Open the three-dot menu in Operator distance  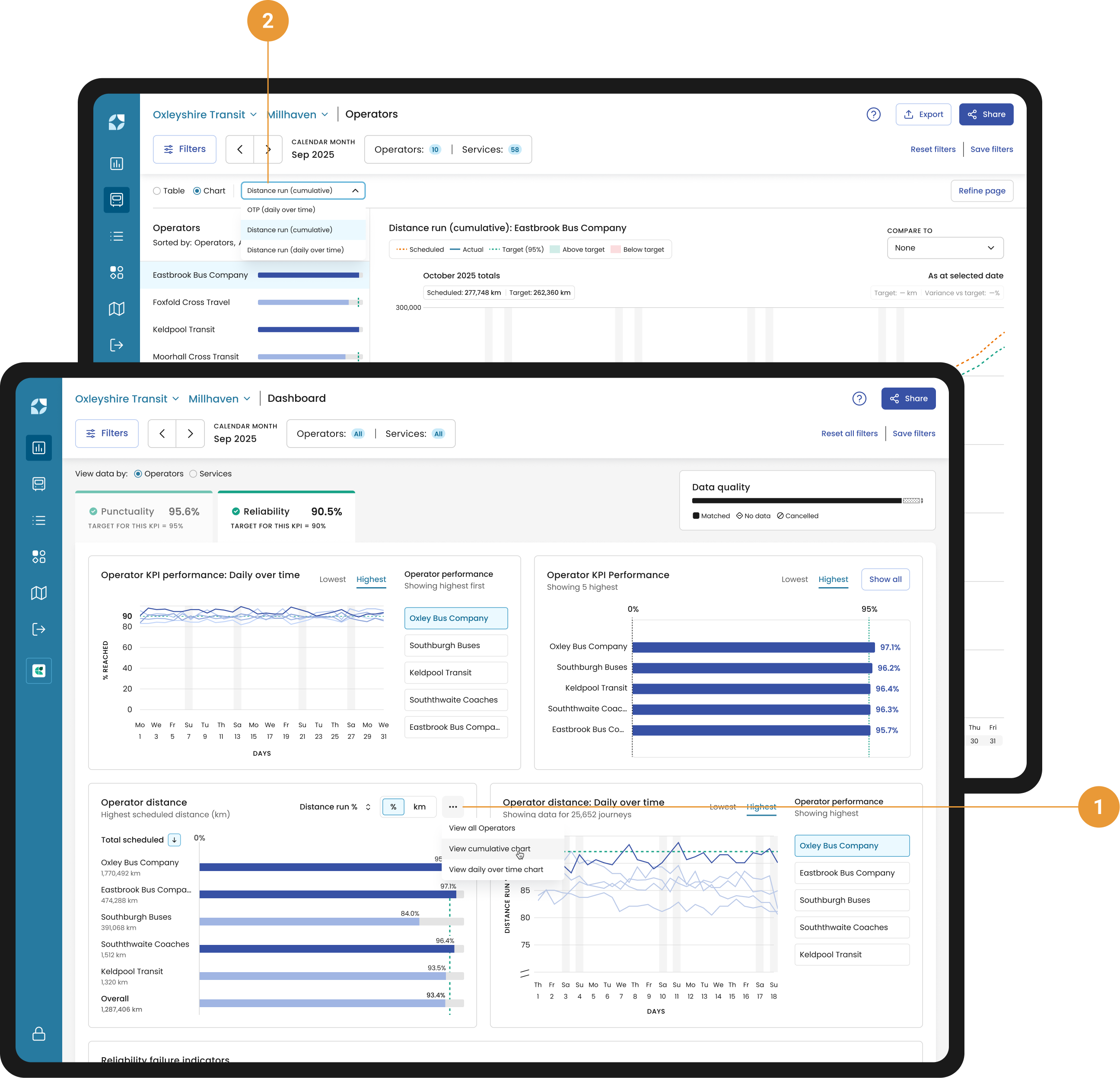[x=452, y=807]
